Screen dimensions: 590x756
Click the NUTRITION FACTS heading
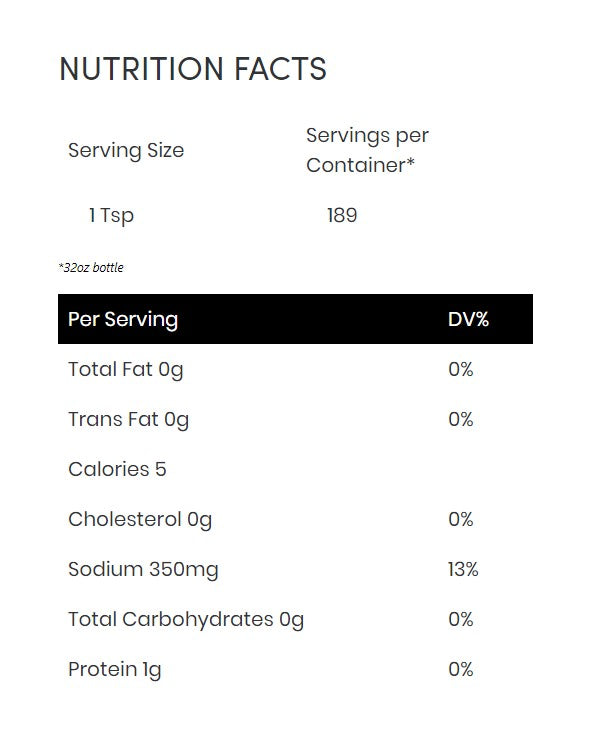[193, 68]
